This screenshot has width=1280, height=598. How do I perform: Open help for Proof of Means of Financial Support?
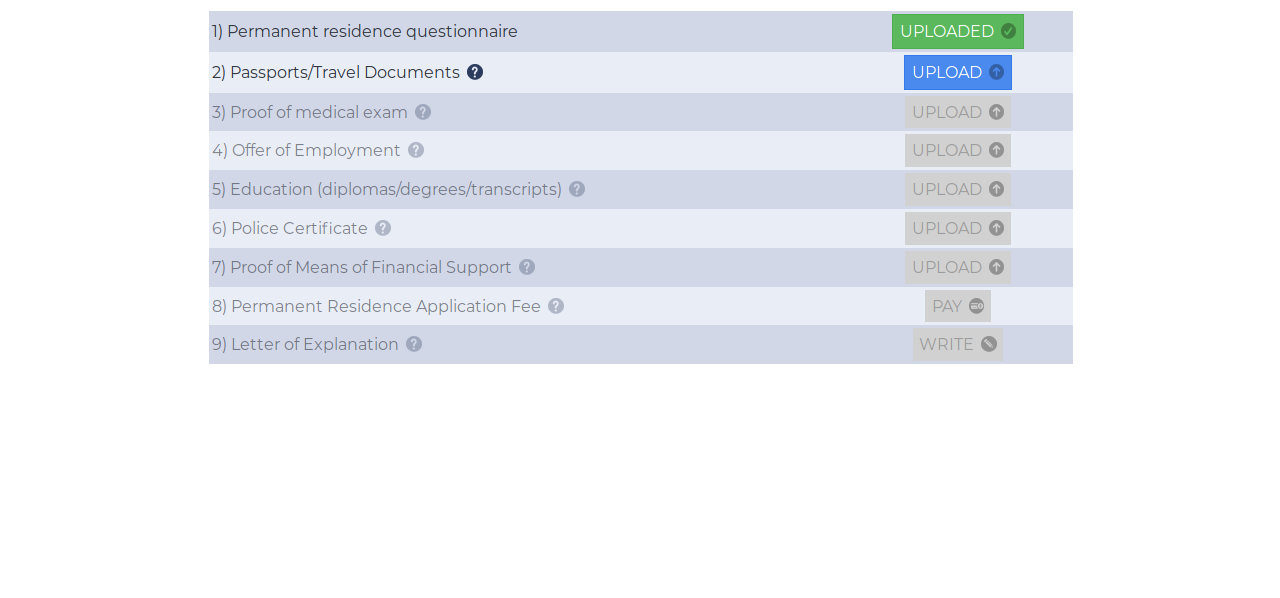[x=527, y=267]
